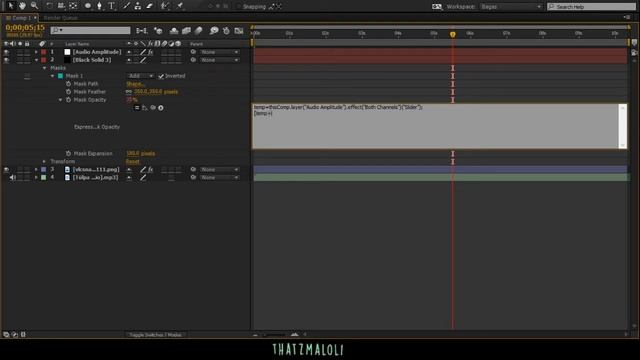Click the timeline zoom slider

274,335
